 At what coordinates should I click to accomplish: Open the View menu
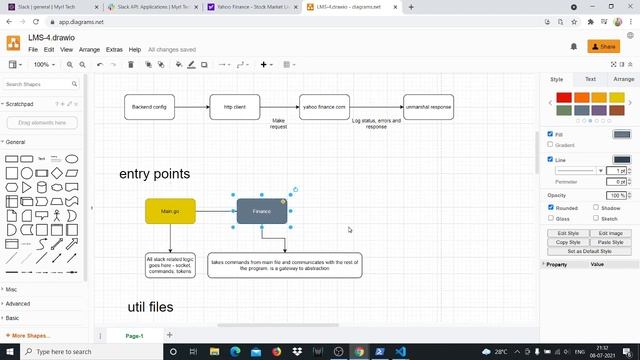(x=67, y=49)
